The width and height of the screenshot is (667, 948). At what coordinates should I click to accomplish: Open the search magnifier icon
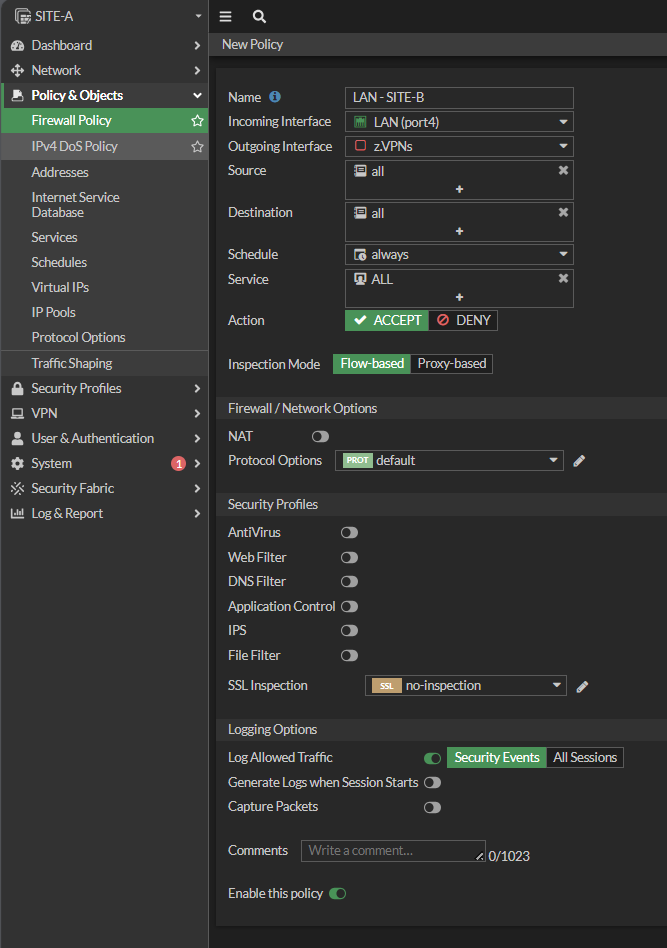(259, 17)
